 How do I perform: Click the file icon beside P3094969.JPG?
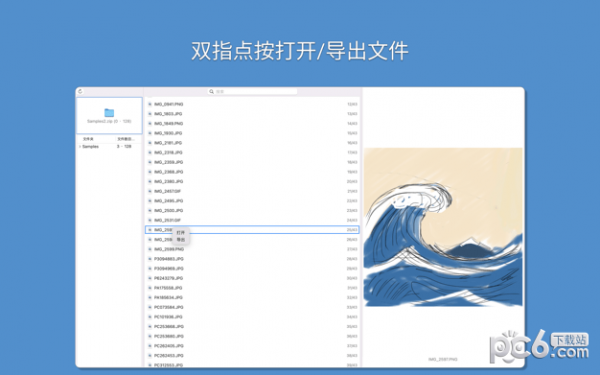pyautogui.click(x=150, y=269)
